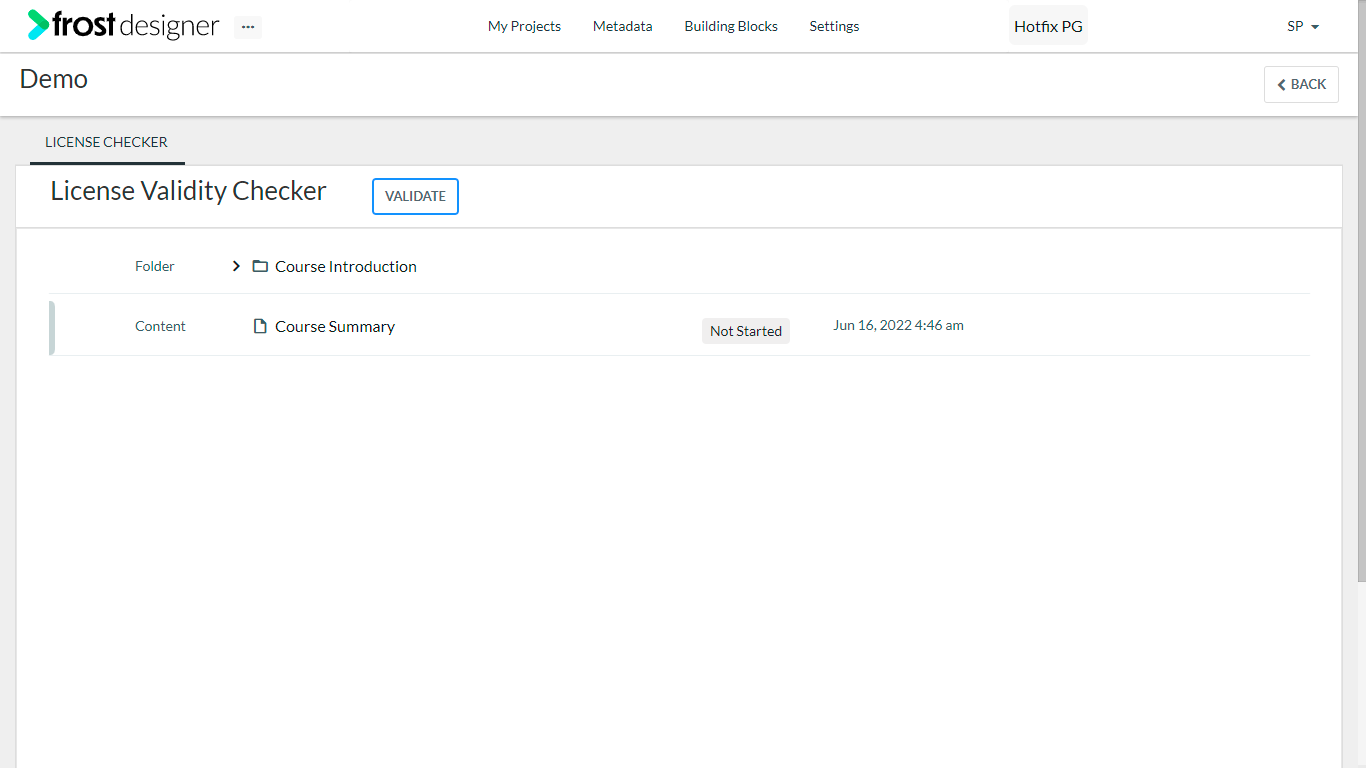1366x768 pixels.
Task: Go to the Metadata menu
Action: 622,26
